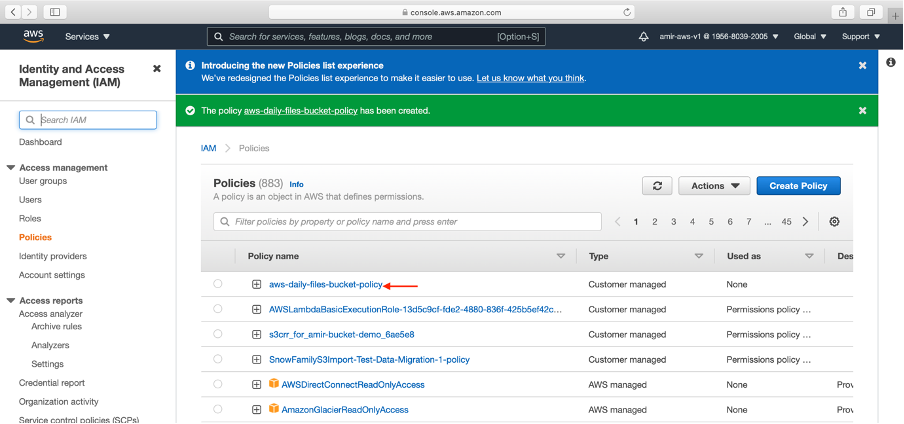904x424 pixels.
Task: Click the Safari back arrow
Action: pyautogui.click(x=13, y=12)
